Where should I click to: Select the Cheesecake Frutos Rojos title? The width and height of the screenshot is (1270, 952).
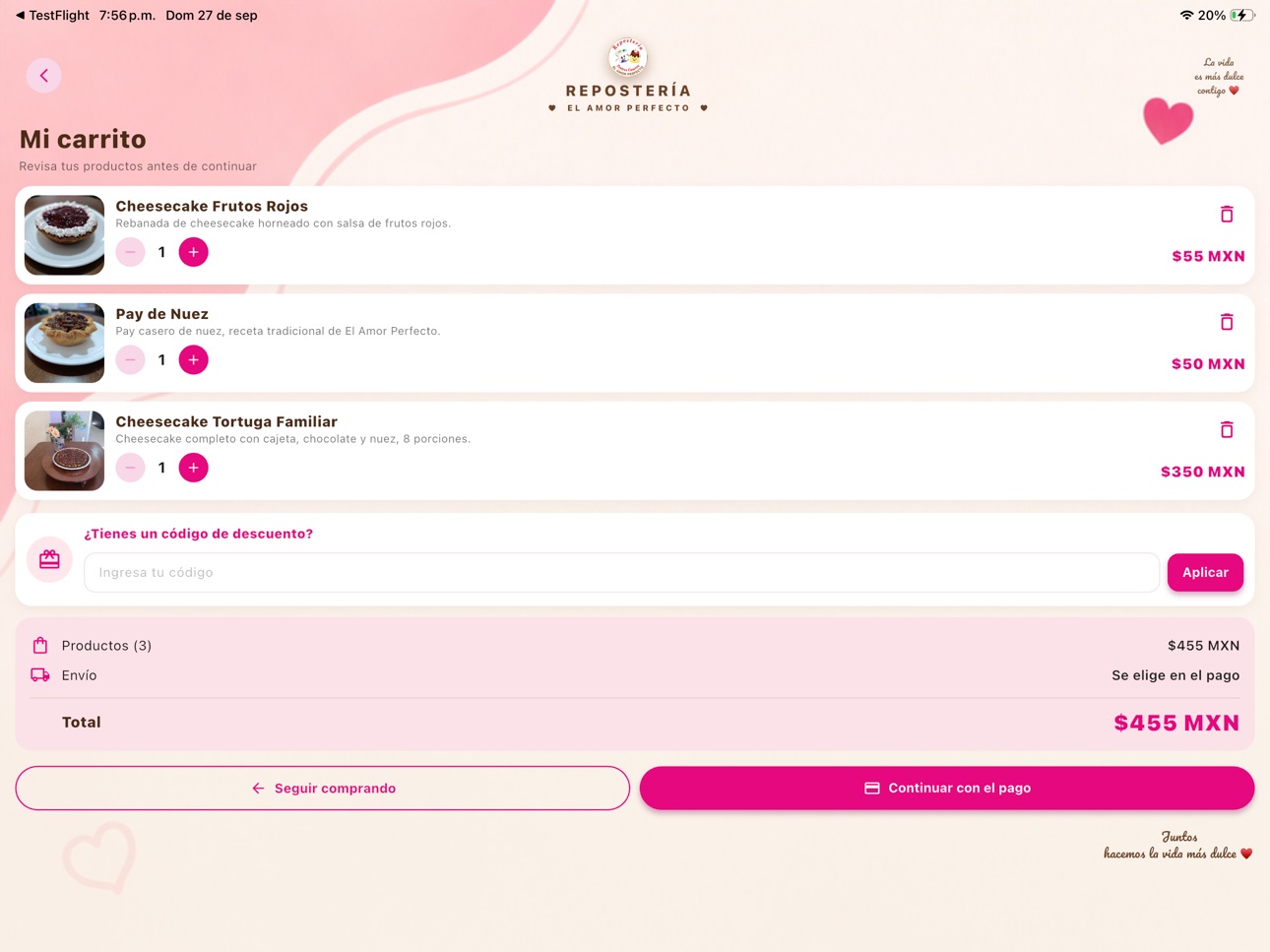click(212, 206)
